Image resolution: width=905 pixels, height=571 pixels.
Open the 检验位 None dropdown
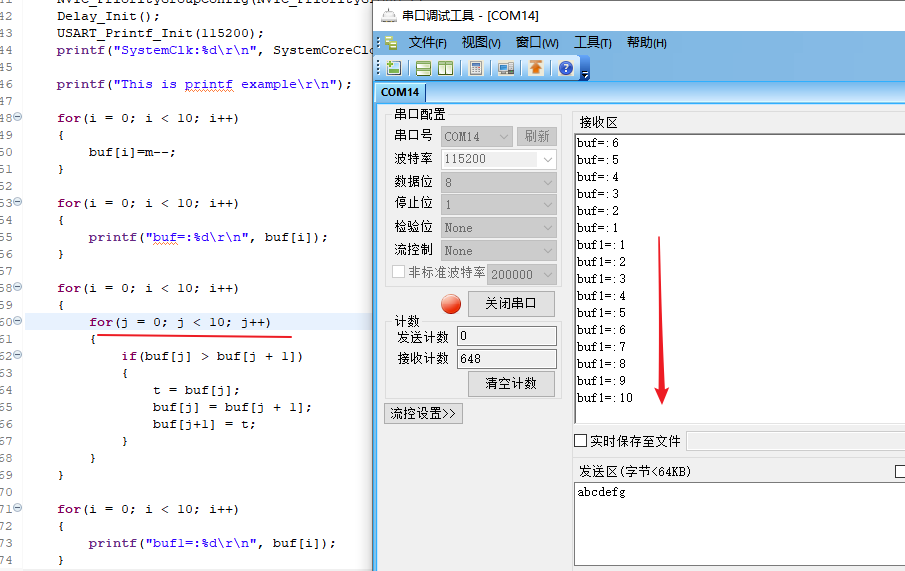click(x=499, y=228)
